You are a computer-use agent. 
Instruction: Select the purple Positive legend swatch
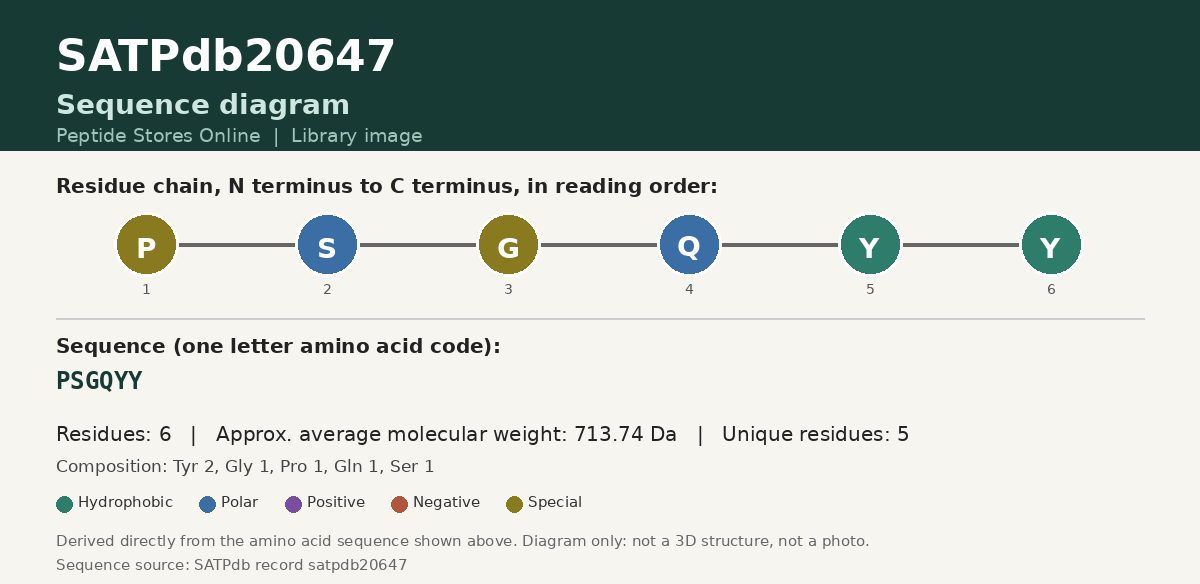click(293, 504)
